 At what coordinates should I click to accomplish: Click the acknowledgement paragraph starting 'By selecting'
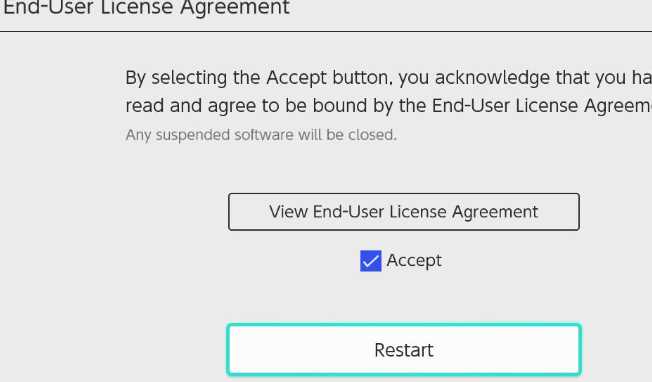point(388,91)
